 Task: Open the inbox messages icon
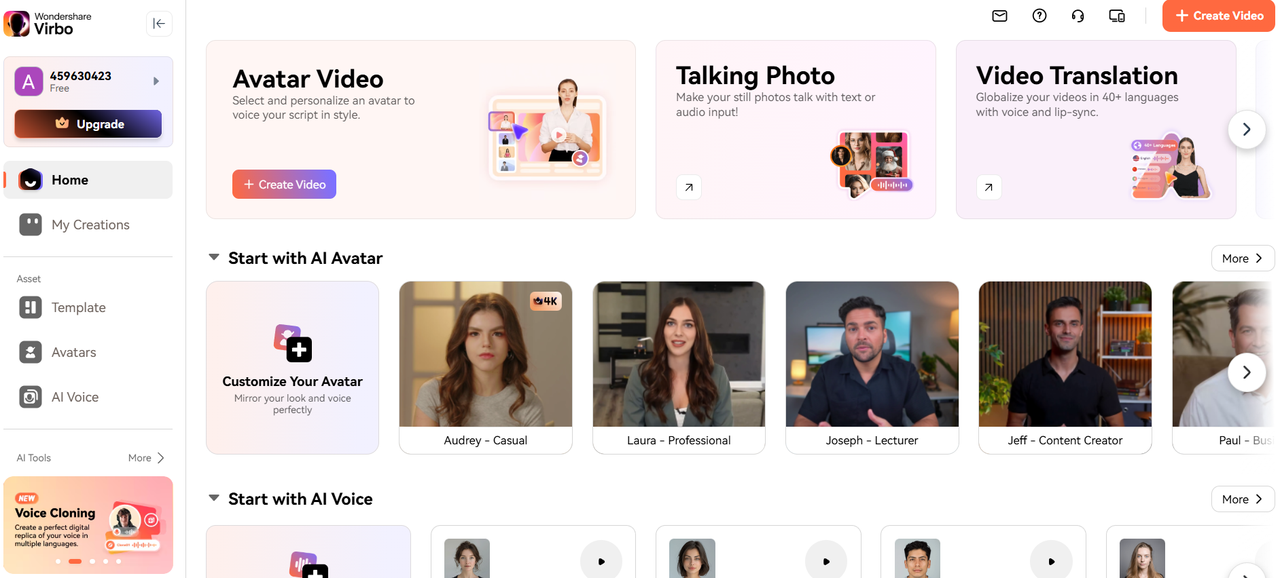(x=999, y=15)
